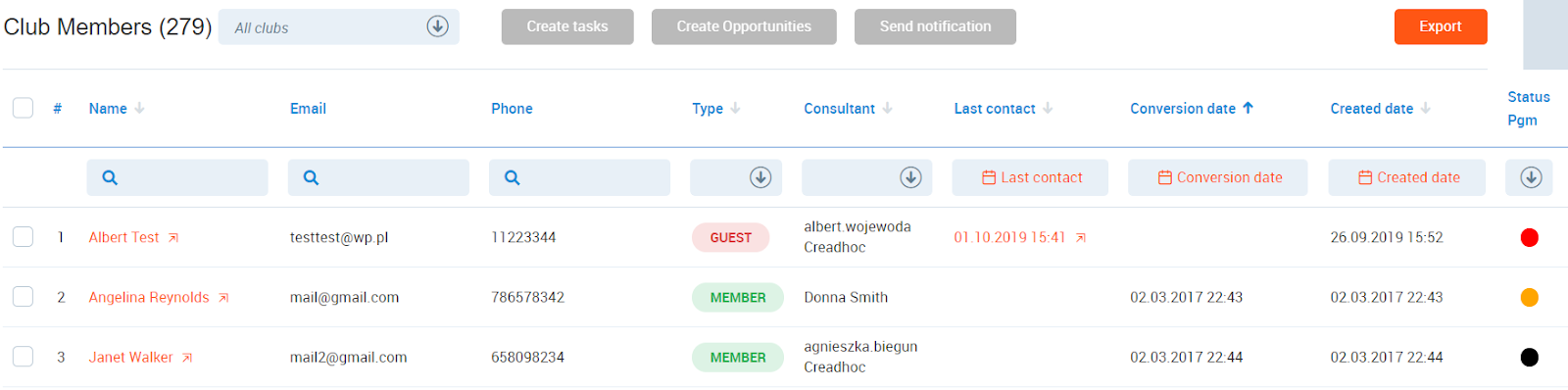
Task: Click the Export button
Action: tap(1441, 26)
